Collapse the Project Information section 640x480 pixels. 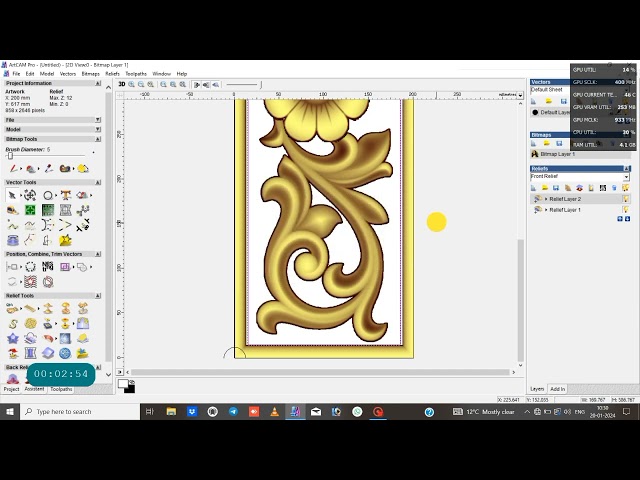[x=98, y=83]
